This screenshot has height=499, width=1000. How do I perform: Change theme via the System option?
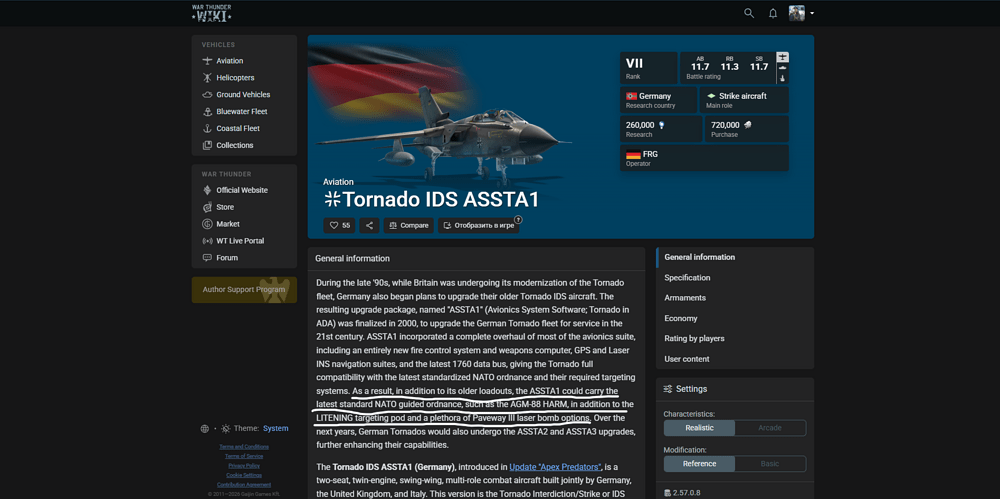[276, 429]
